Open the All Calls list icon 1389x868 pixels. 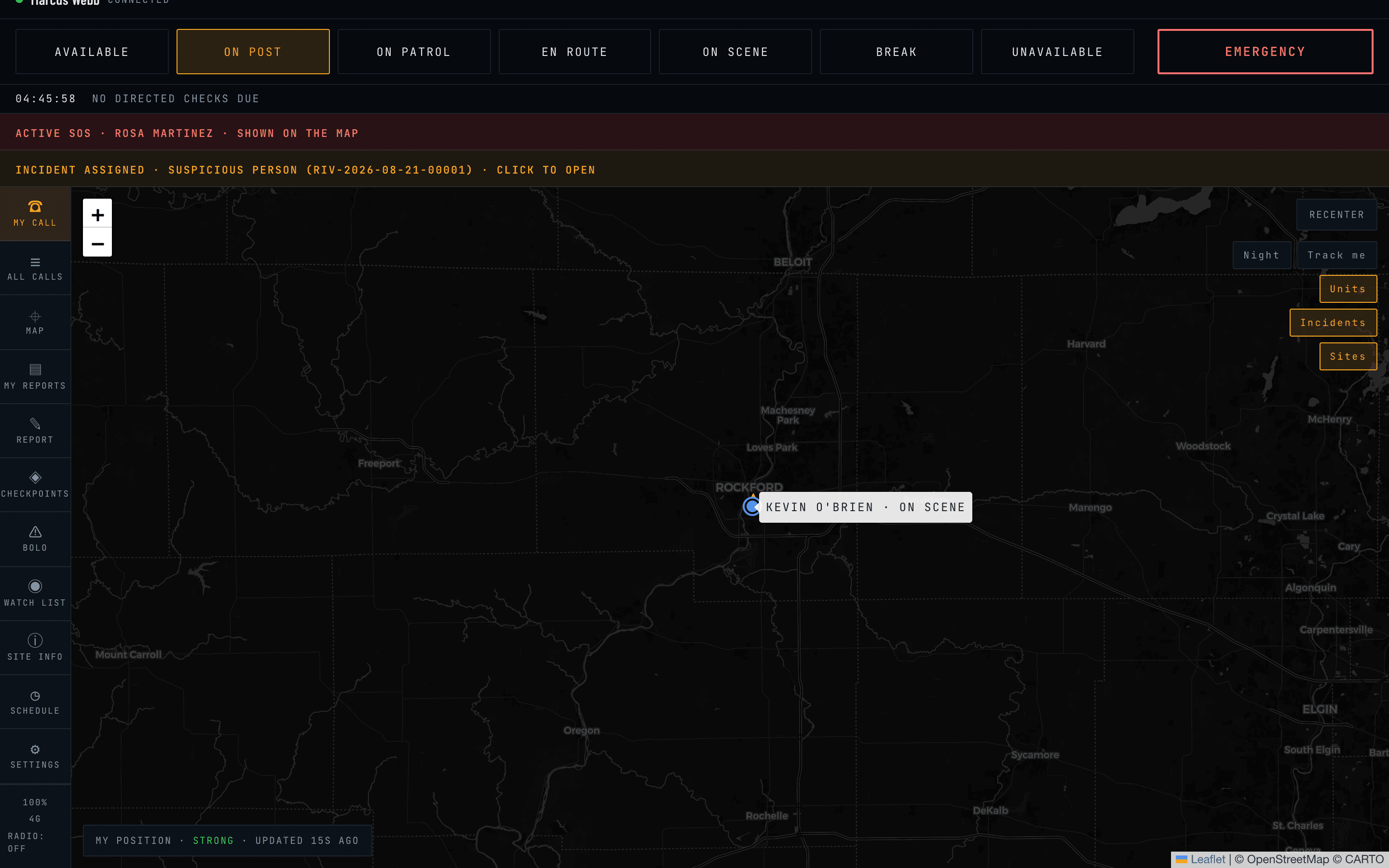click(35, 262)
